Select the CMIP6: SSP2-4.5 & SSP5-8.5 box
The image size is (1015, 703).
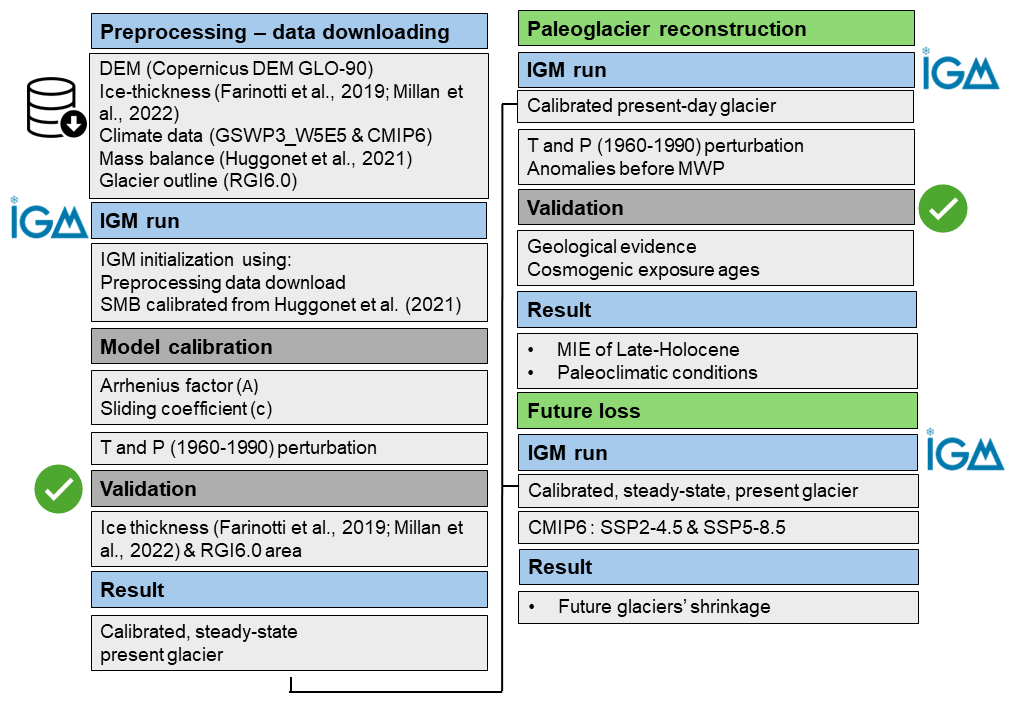point(716,527)
